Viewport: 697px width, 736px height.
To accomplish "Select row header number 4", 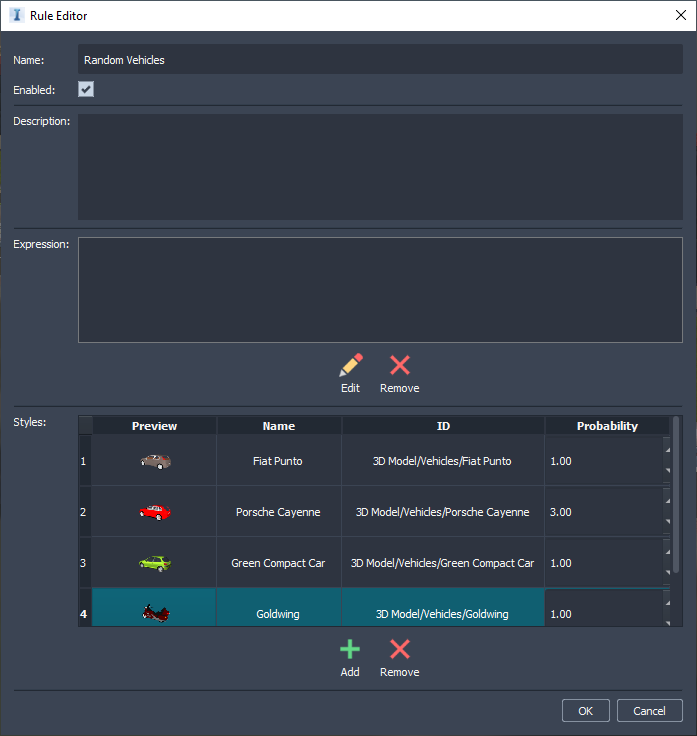I will tap(84, 607).
